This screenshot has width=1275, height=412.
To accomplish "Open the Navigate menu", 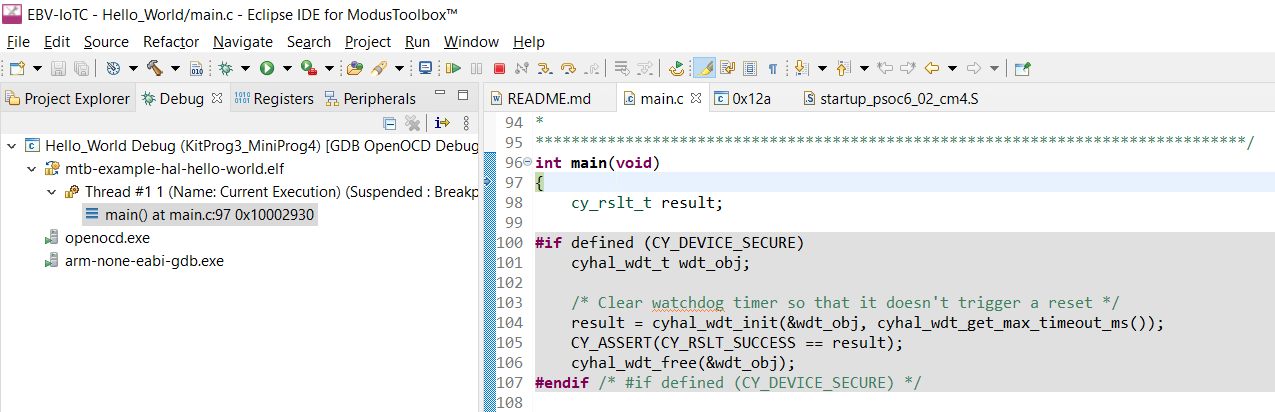I will pyautogui.click(x=242, y=42).
